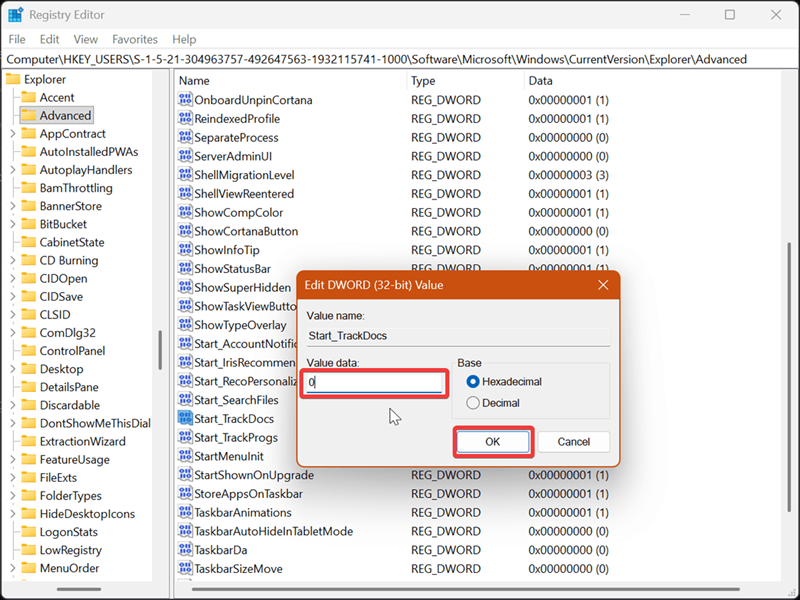This screenshot has width=800, height=600.
Task: Expand the CLSID key
Action: (13, 315)
